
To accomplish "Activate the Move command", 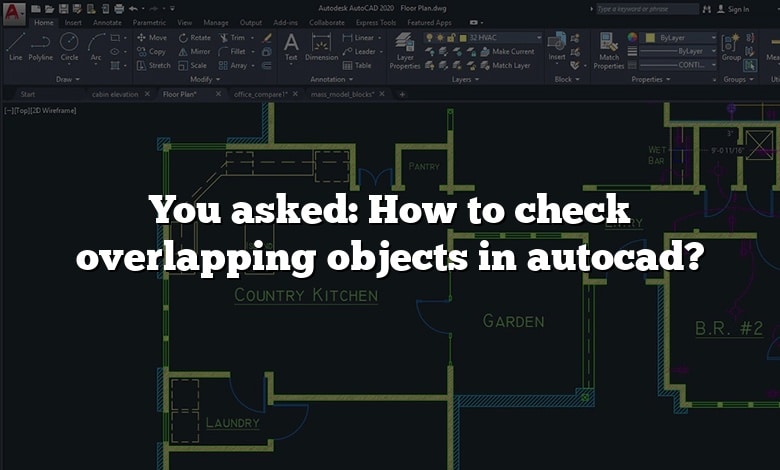I will (152, 37).
